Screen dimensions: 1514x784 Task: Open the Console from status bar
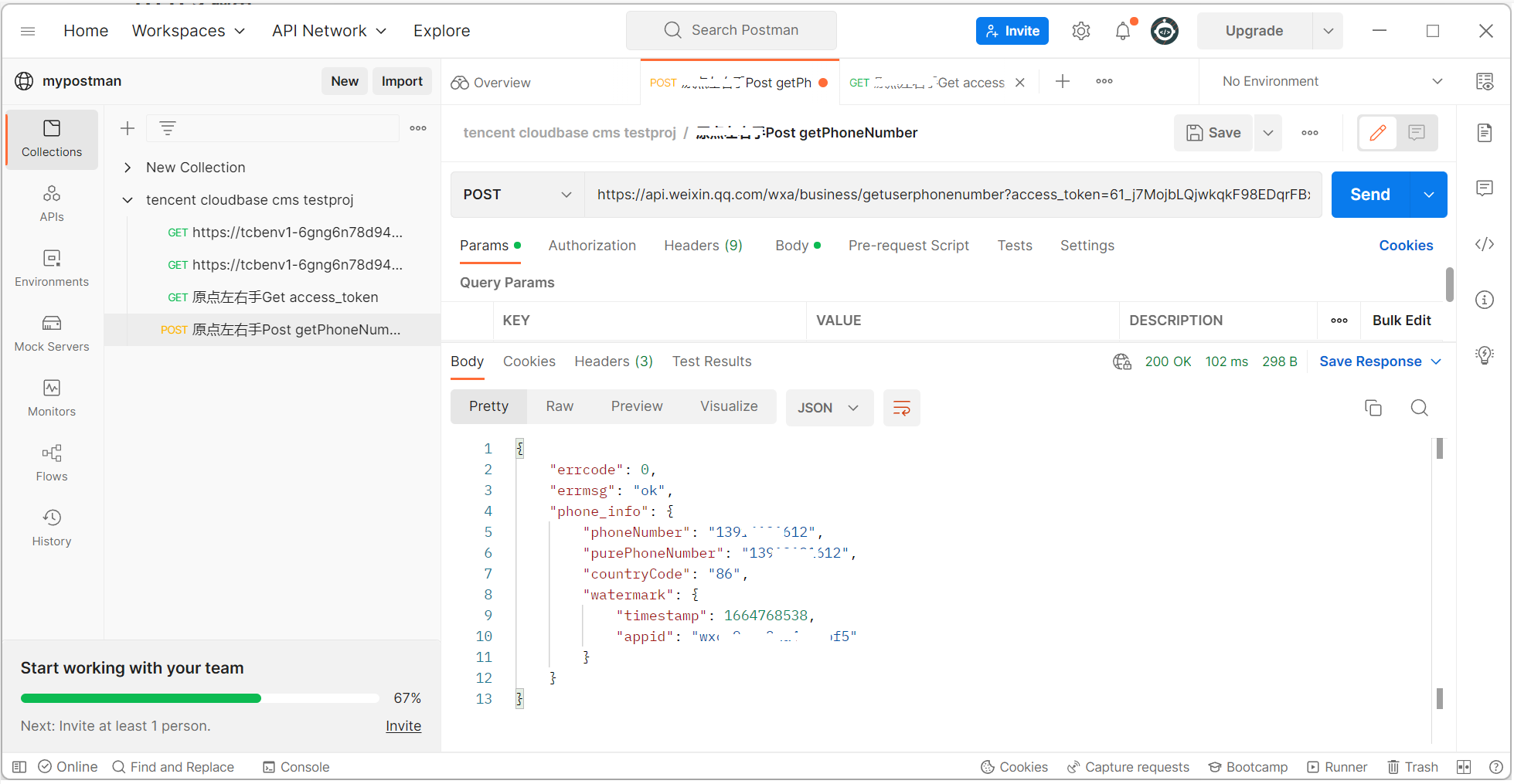[296, 767]
